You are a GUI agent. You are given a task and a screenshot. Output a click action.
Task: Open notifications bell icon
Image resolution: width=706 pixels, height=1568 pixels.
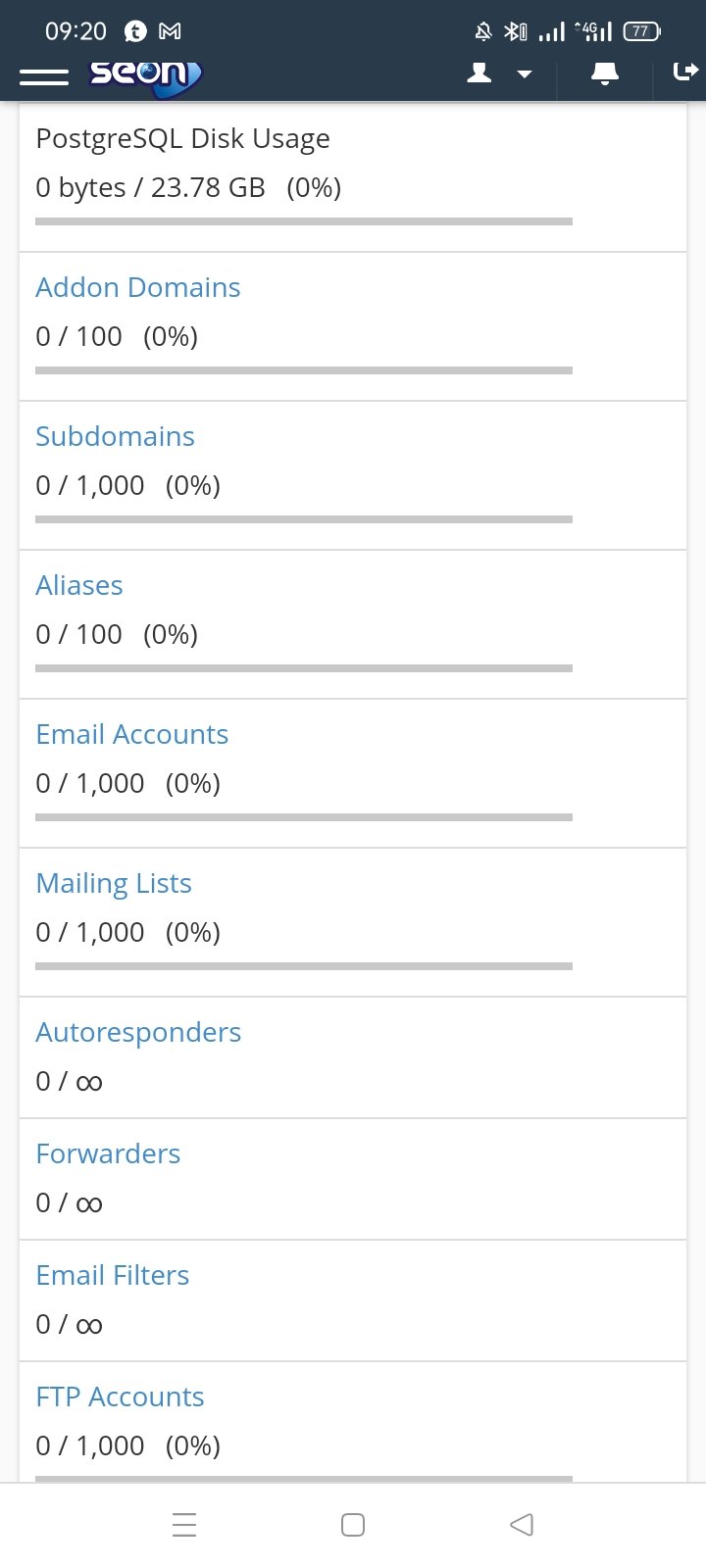pyautogui.click(x=605, y=73)
